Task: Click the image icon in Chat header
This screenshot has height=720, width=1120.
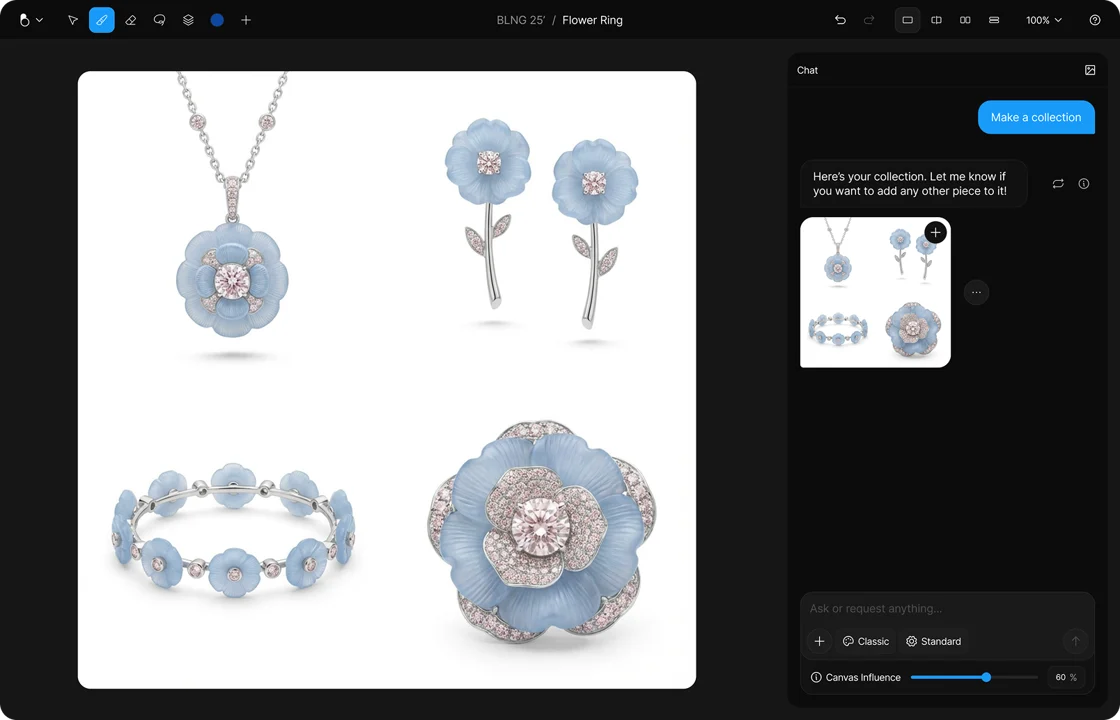Action: coord(1090,70)
